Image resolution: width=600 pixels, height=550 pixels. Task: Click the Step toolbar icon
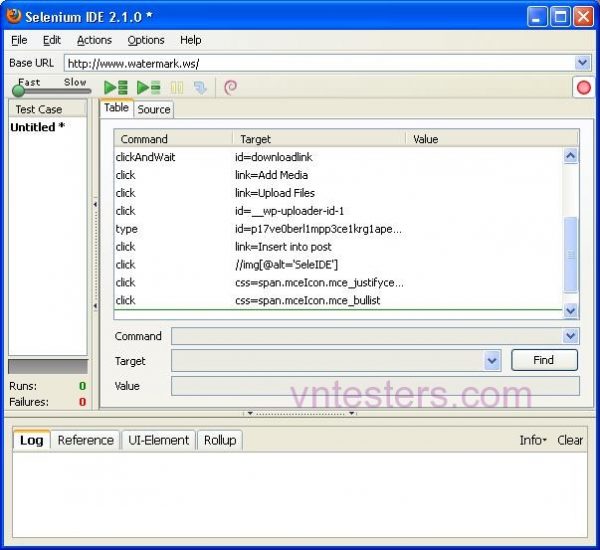coord(200,88)
